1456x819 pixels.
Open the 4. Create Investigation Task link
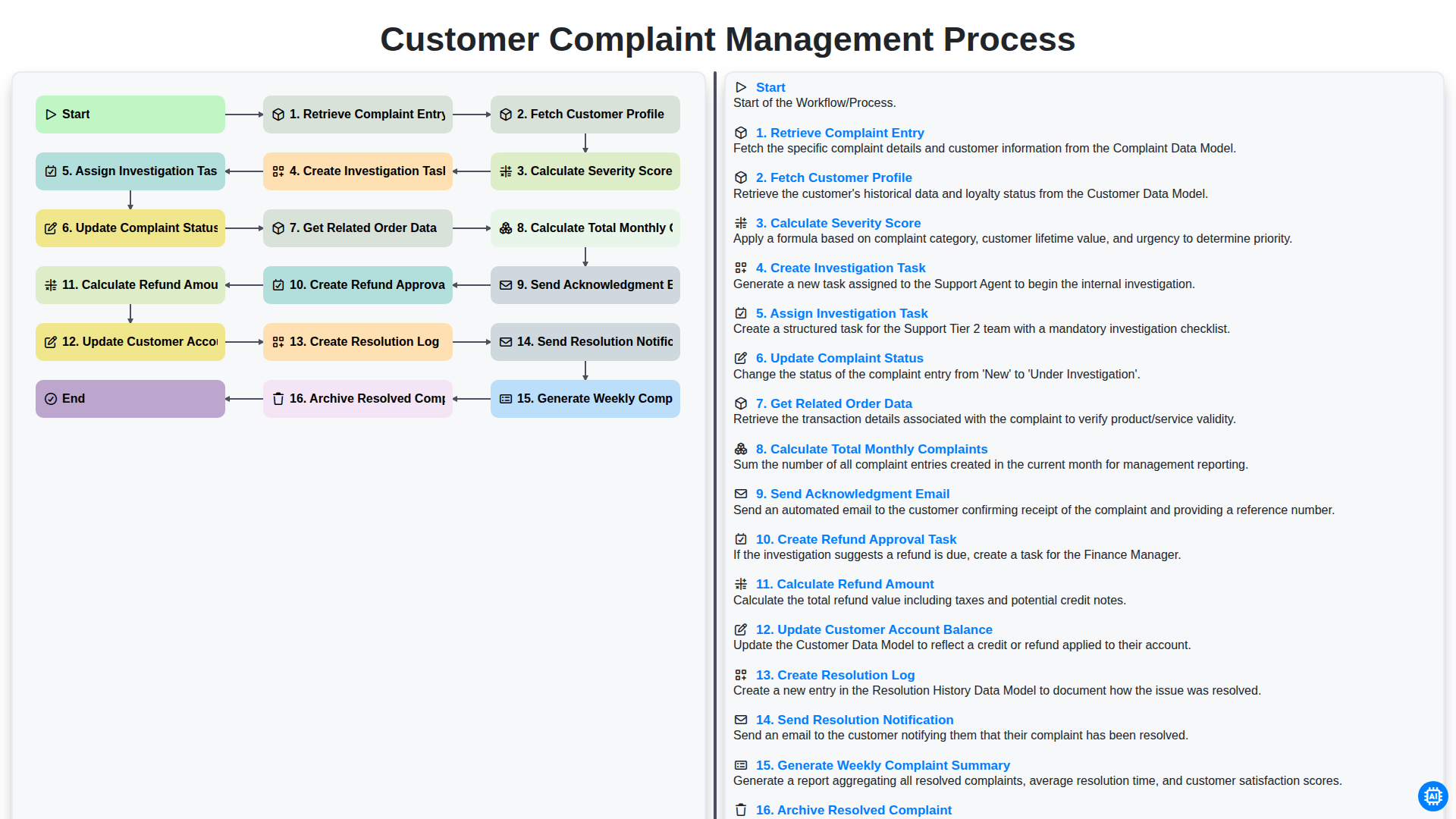coord(840,268)
